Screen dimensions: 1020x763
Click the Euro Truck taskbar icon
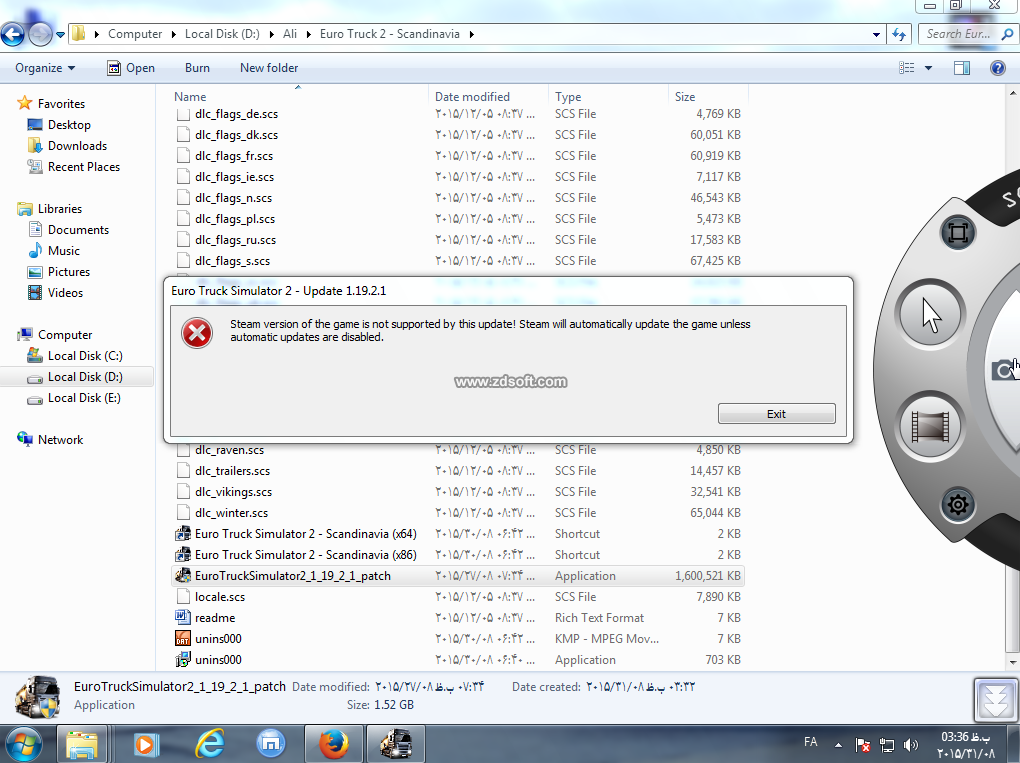pyautogui.click(x=395, y=744)
